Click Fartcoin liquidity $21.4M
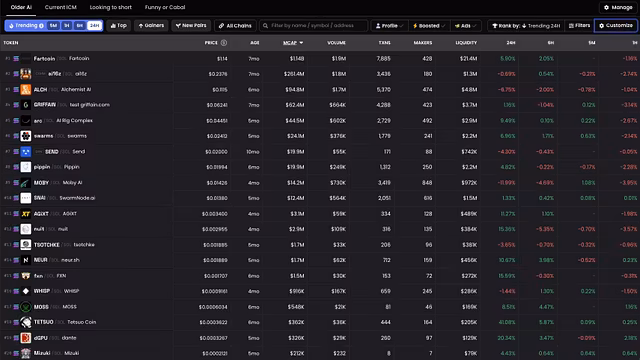This screenshot has width=640, height=360. [468, 59]
